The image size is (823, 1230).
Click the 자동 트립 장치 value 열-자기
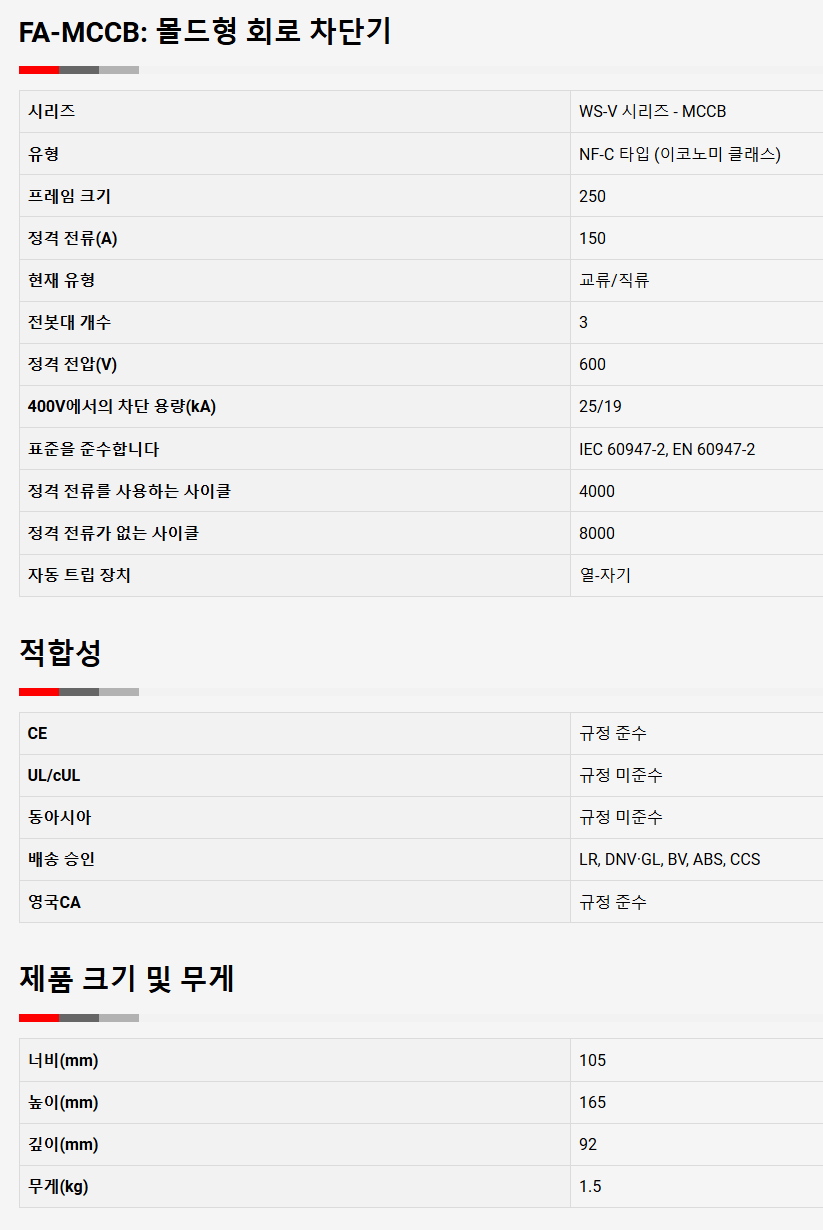coord(604,575)
